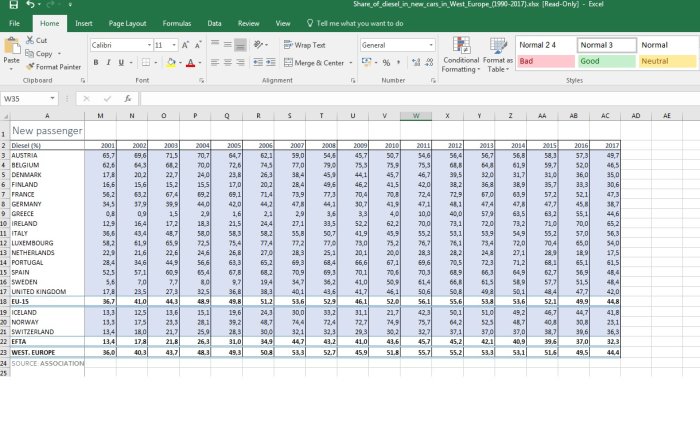Decrease decimal places
This screenshot has height=423, width=700.
coord(429,62)
